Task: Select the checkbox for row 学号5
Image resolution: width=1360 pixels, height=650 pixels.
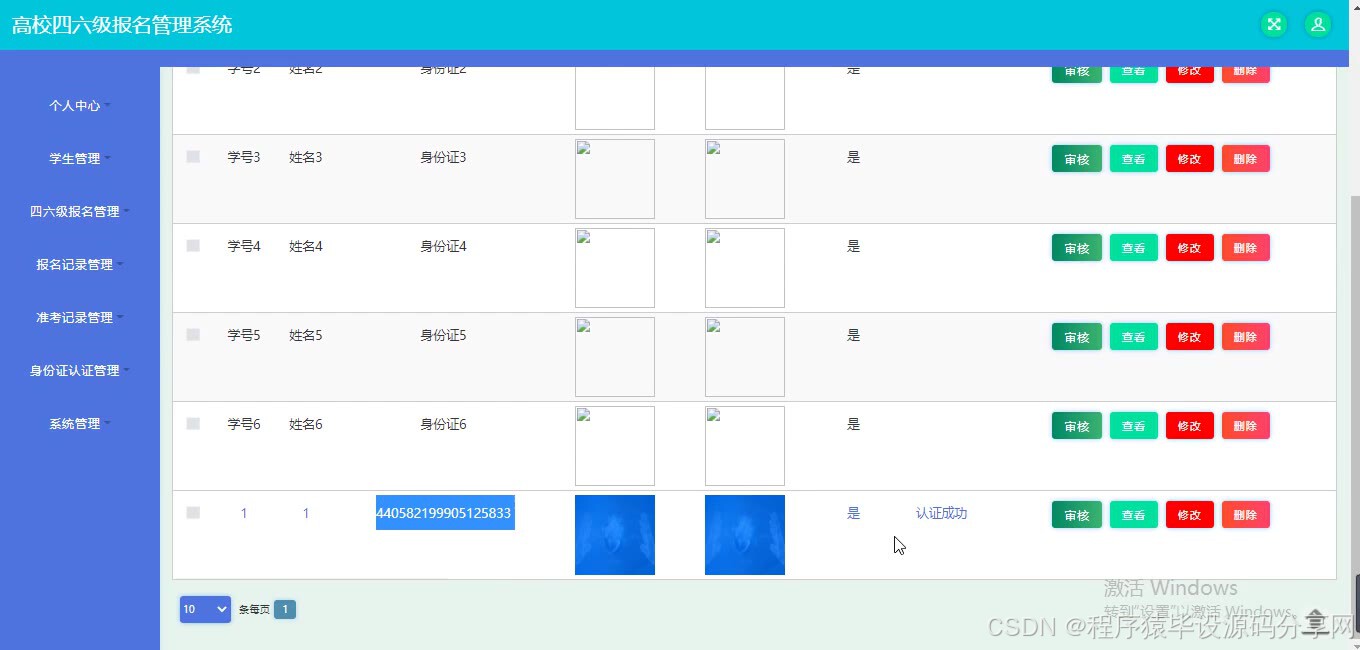Action: 193,335
